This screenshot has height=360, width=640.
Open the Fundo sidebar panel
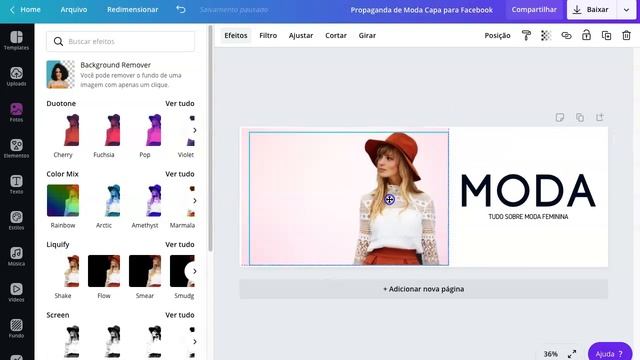pyautogui.click(x=16, y=328)
